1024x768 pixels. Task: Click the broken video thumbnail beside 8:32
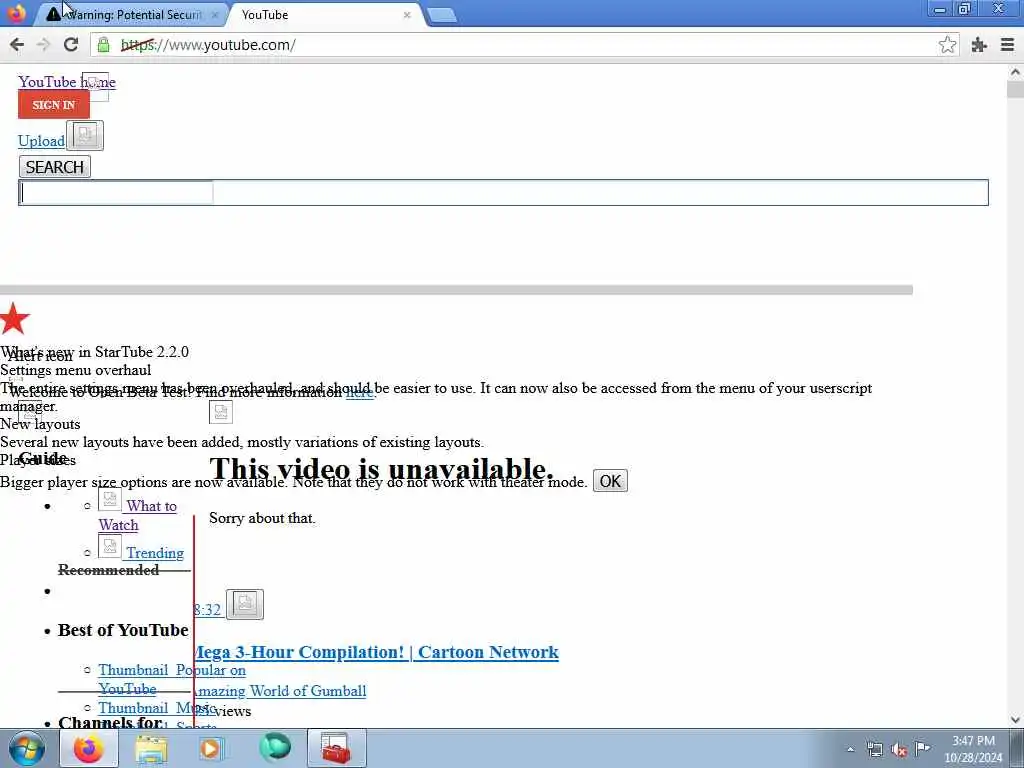click(245, 604)
